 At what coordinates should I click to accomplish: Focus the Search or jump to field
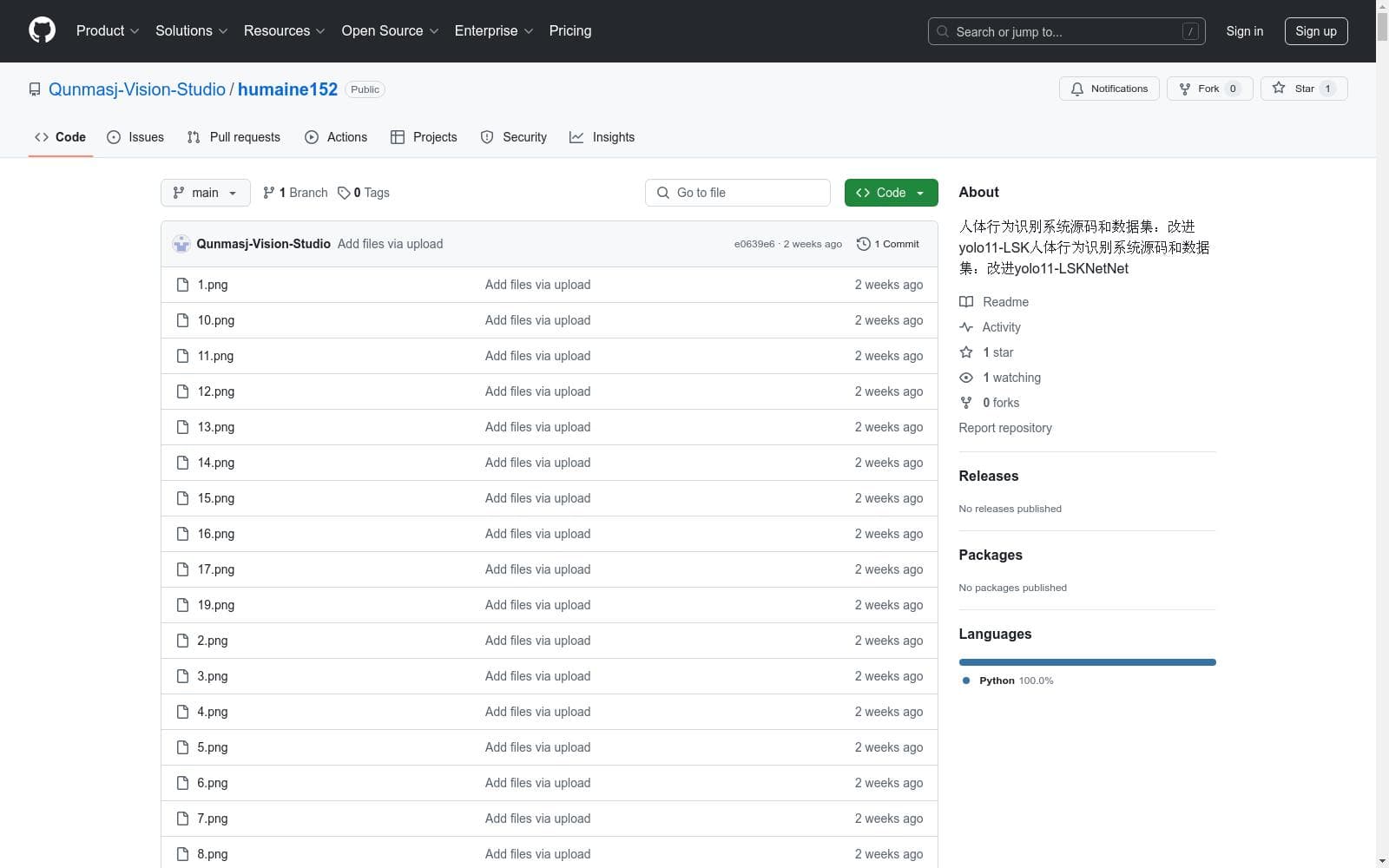tap(1066, 31)
